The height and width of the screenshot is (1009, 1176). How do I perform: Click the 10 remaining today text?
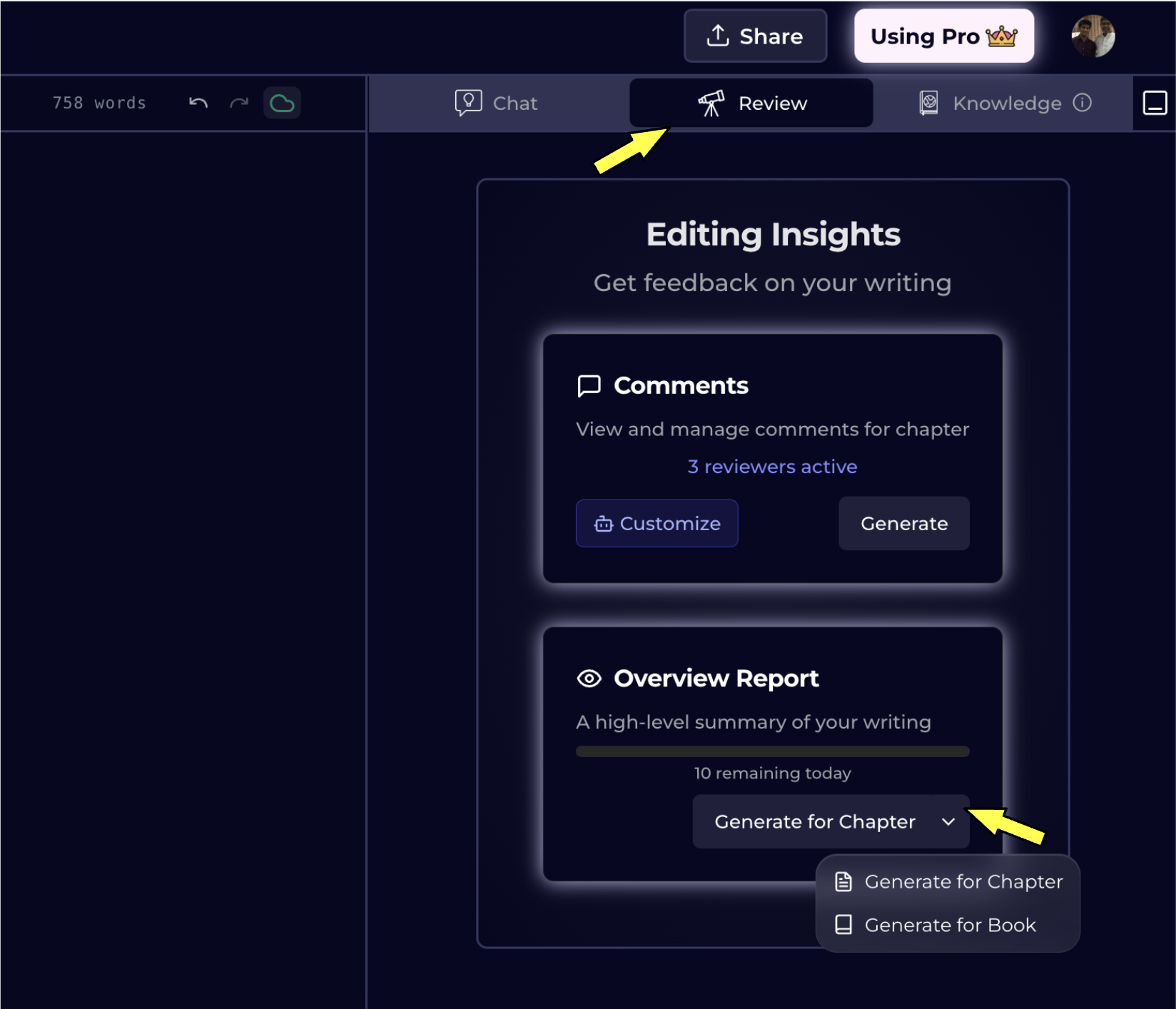click(772, 773)
